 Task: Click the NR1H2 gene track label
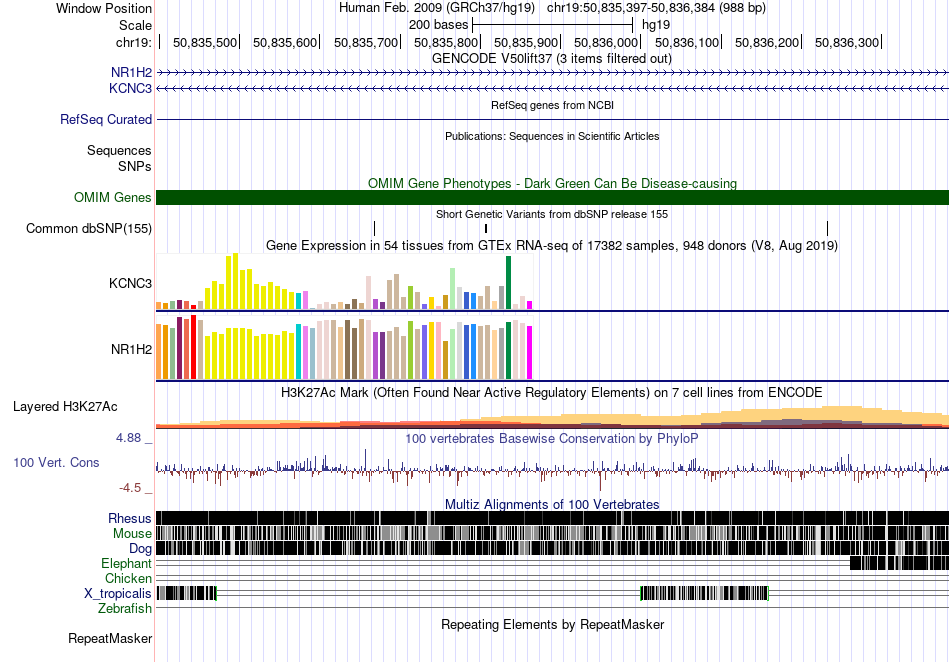(131, 73)
